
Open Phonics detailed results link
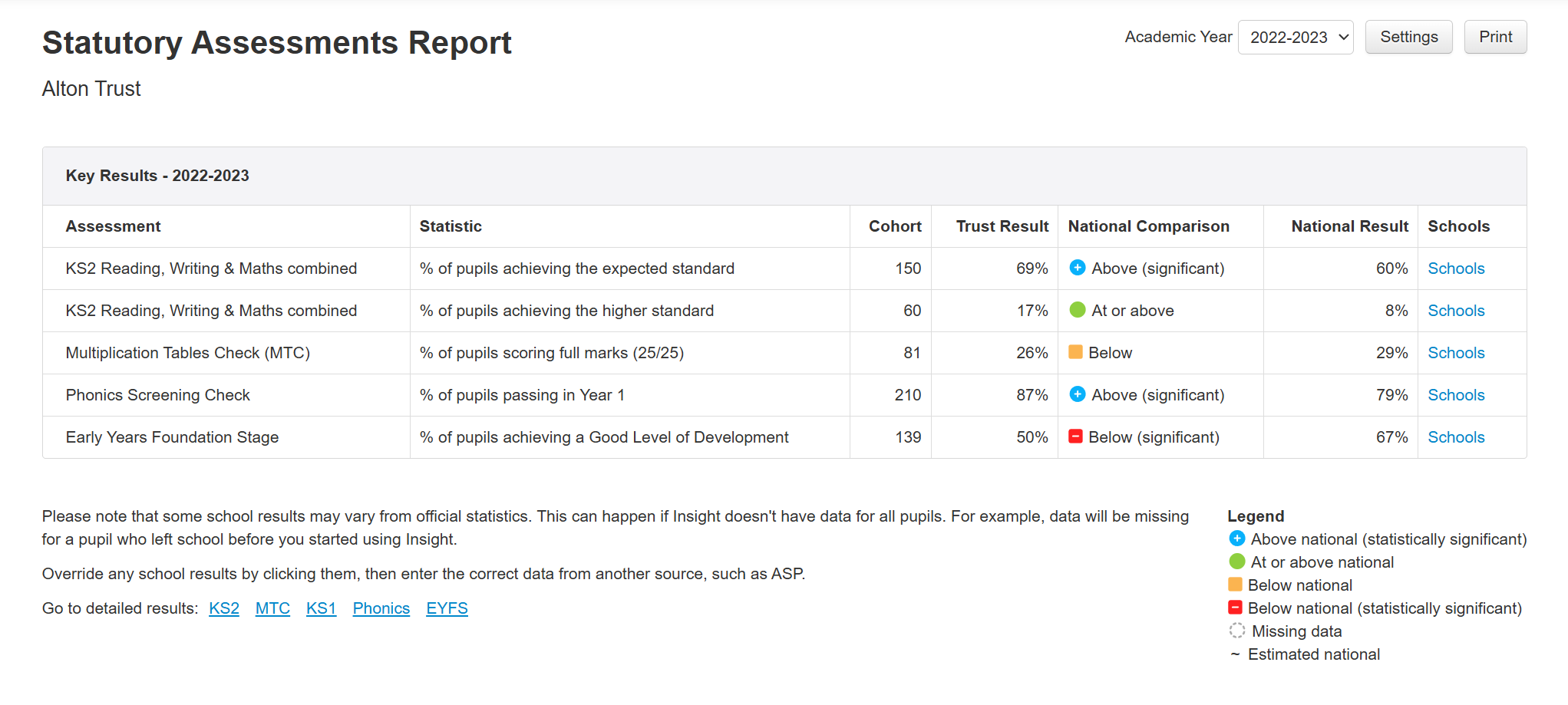point(381,608)
